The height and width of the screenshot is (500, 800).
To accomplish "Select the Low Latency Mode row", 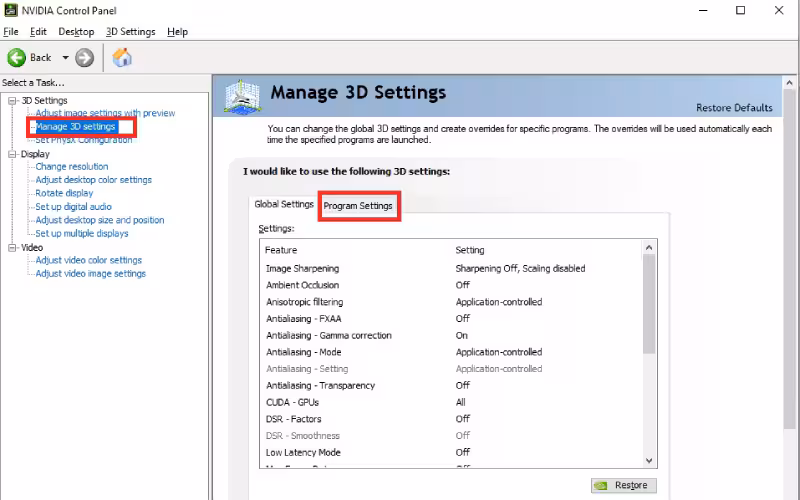I will [x=451, y=453].
